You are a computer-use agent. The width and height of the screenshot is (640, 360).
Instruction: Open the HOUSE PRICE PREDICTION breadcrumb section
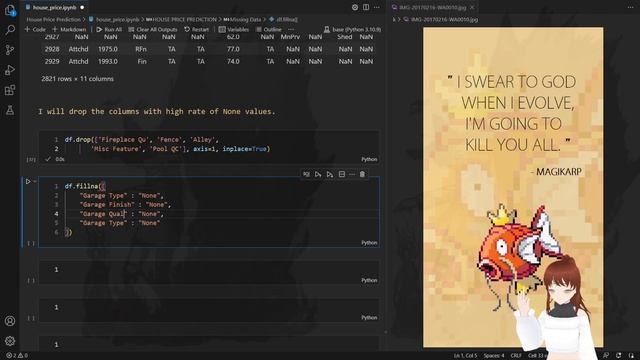(181, 19)
